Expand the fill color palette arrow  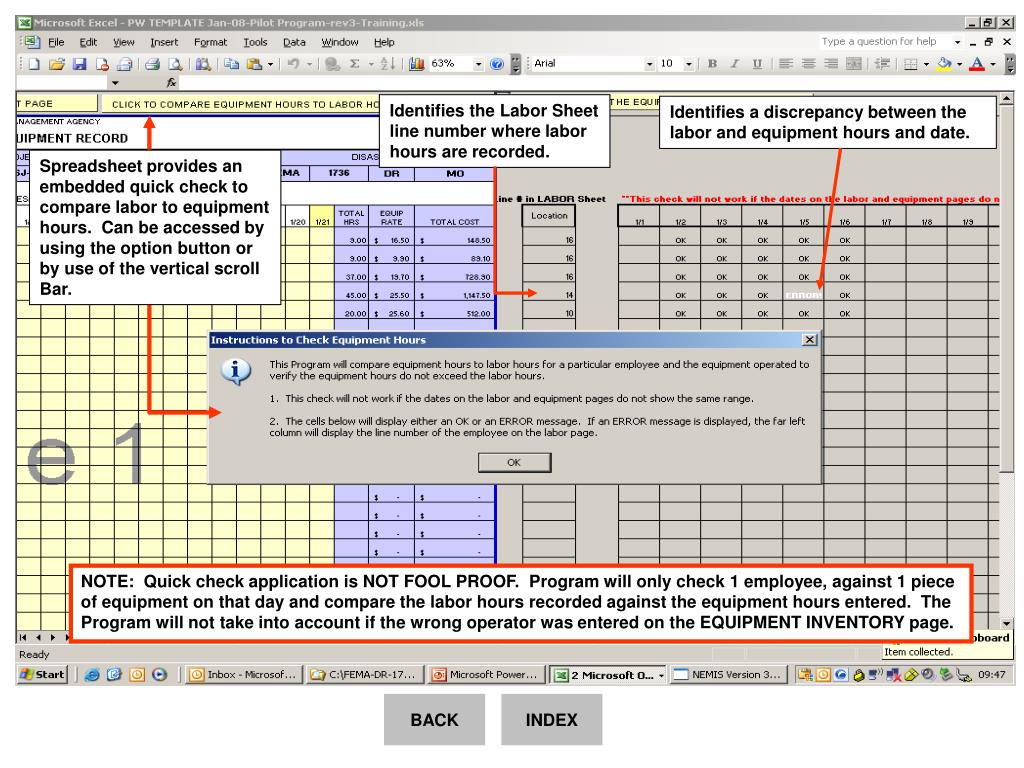coord(959,64)
